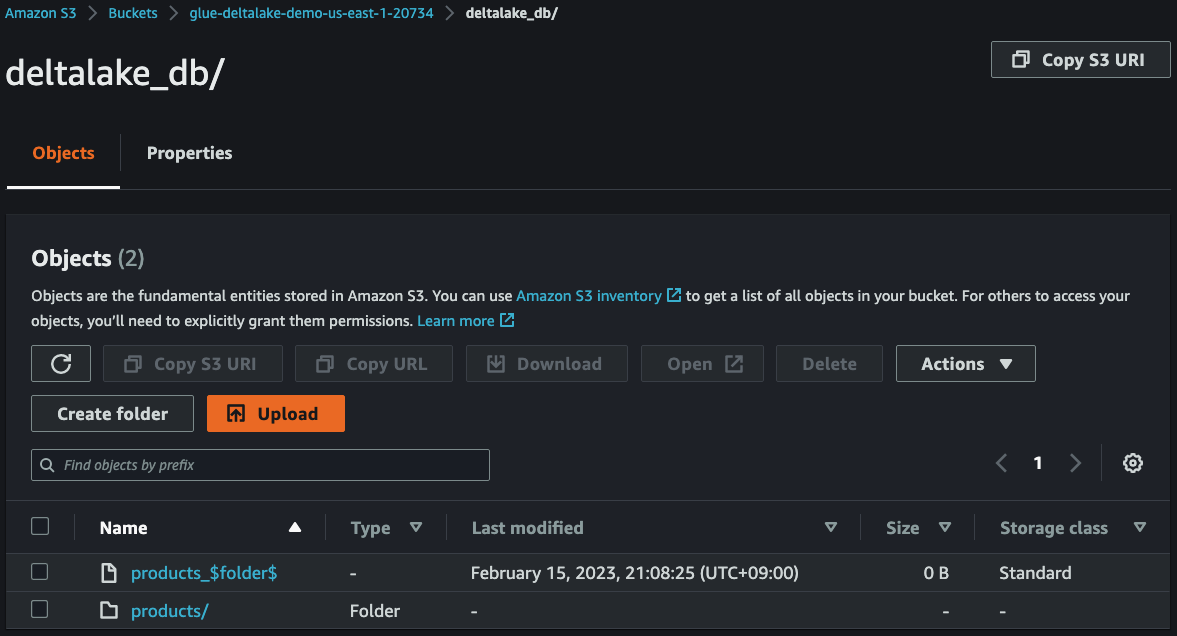Click the disabled Download button
Viewport: 1177px width, 636px height.
pyautogui.click(x=546, y=363)
